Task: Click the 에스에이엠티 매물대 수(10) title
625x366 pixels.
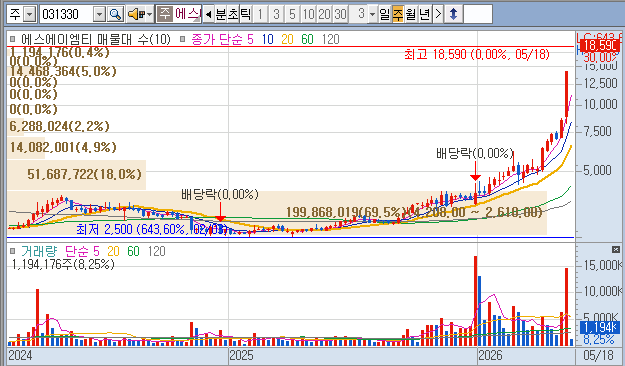Action: coord(96,39)
